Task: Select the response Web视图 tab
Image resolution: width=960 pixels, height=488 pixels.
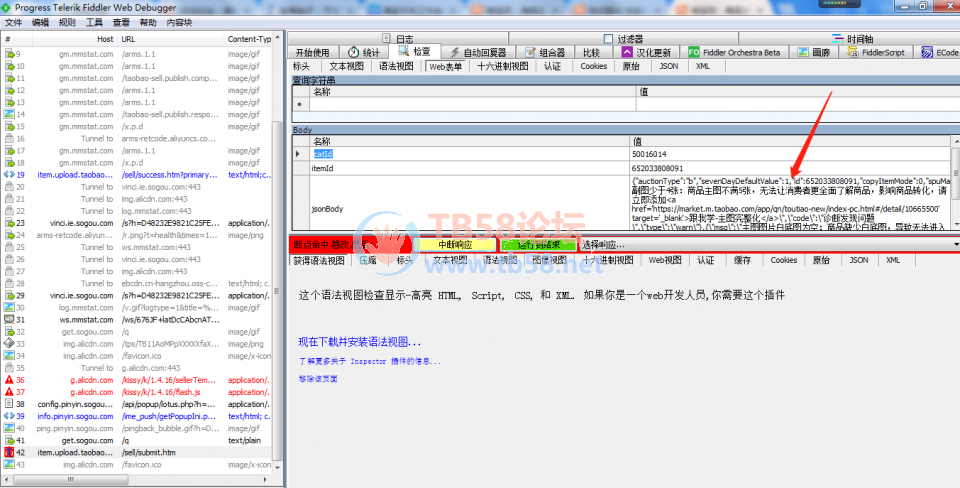Action: (x=665, y=260)
